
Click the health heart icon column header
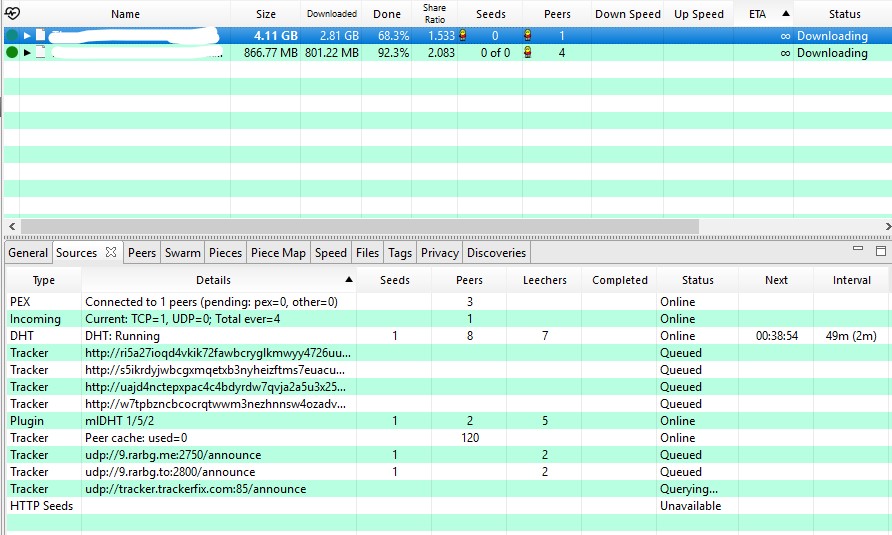pos(12,13)
